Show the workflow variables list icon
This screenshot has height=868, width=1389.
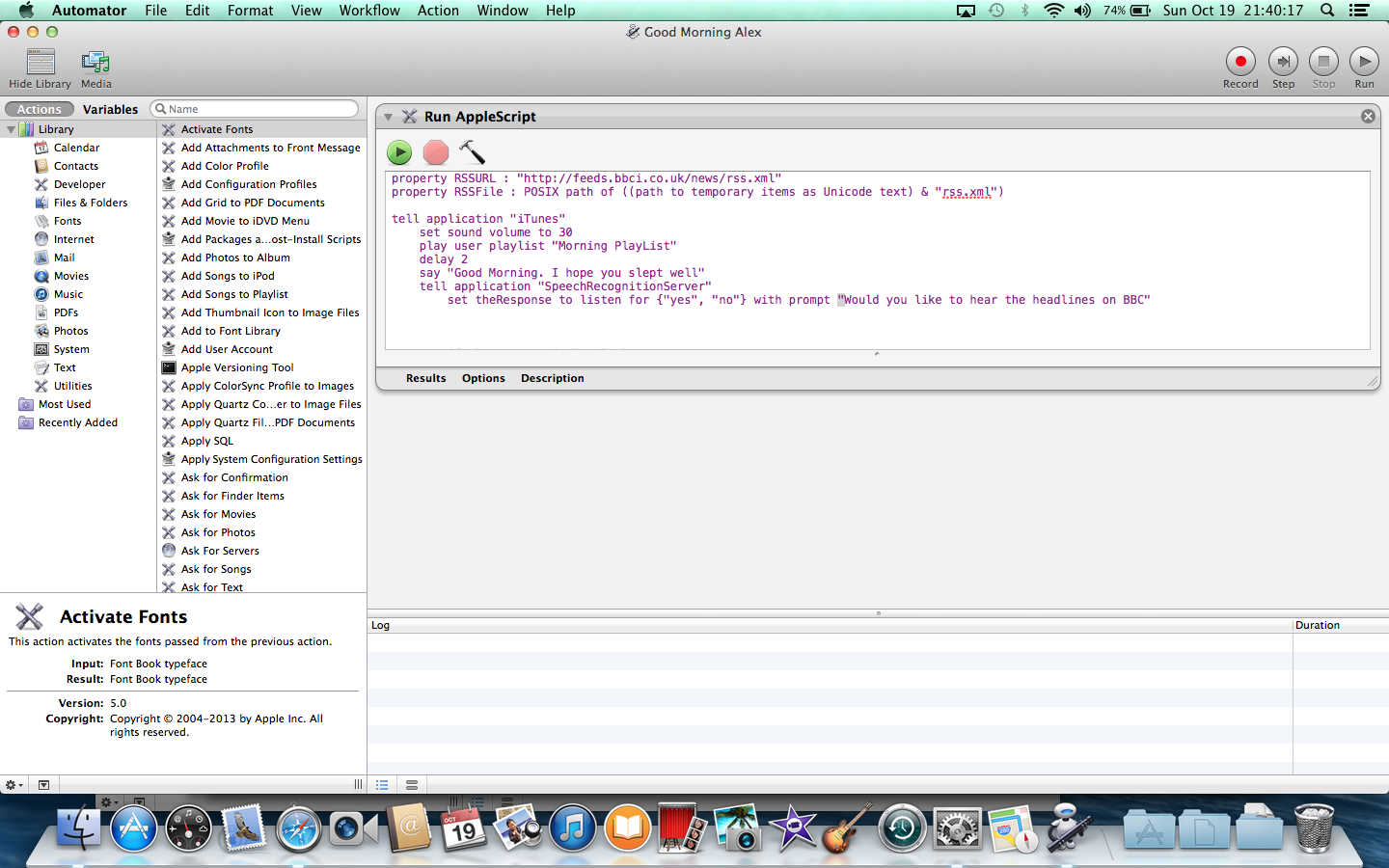click(412, 785)
